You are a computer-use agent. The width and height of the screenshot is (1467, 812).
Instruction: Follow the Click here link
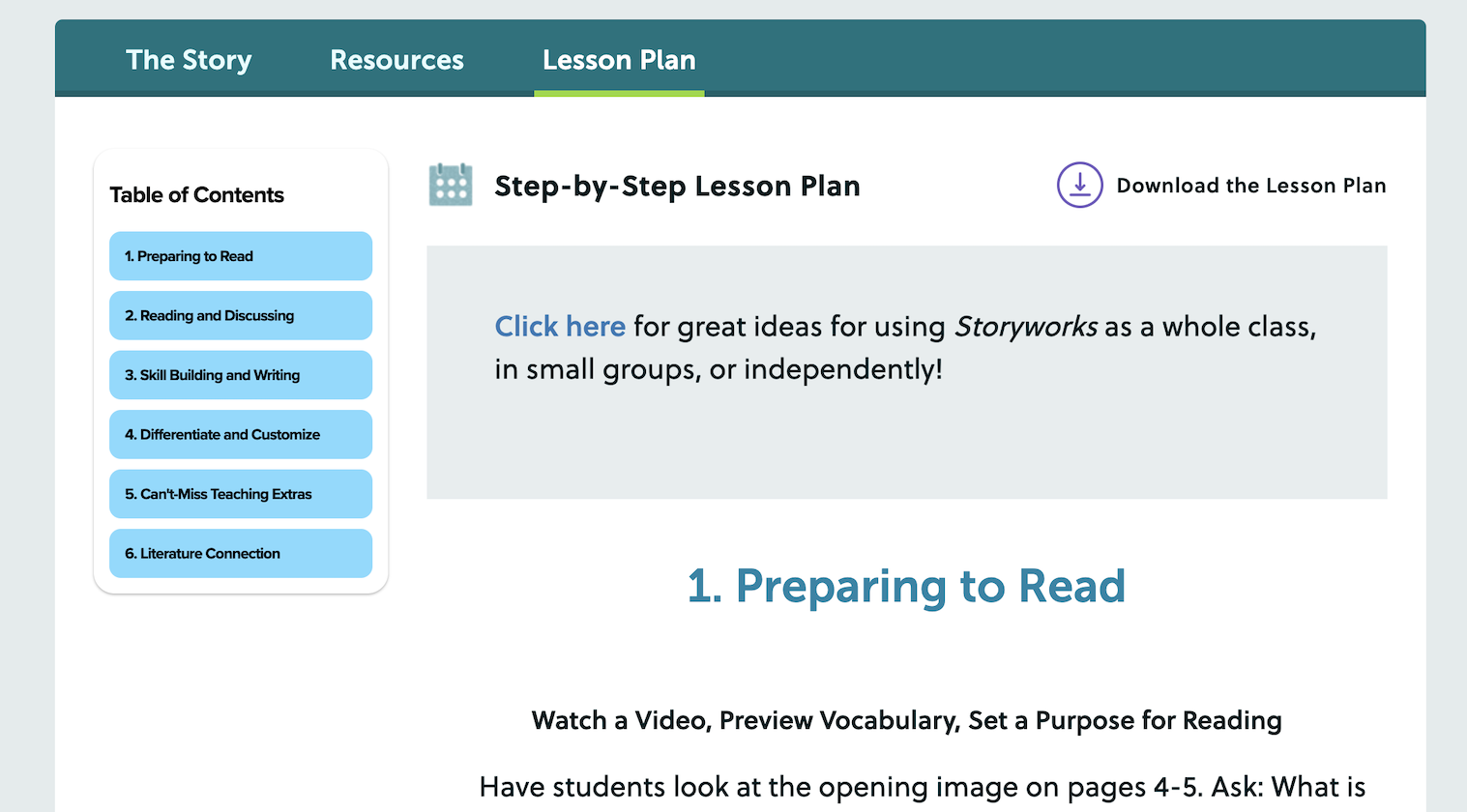point(560,327)
